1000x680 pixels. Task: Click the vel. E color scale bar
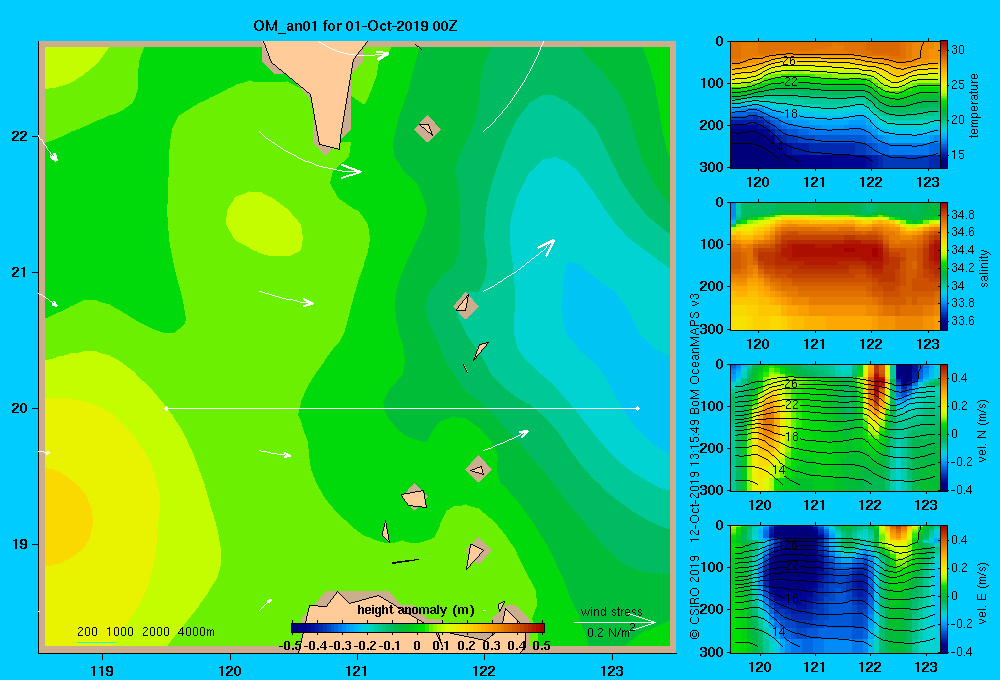(x=943, y=589)
